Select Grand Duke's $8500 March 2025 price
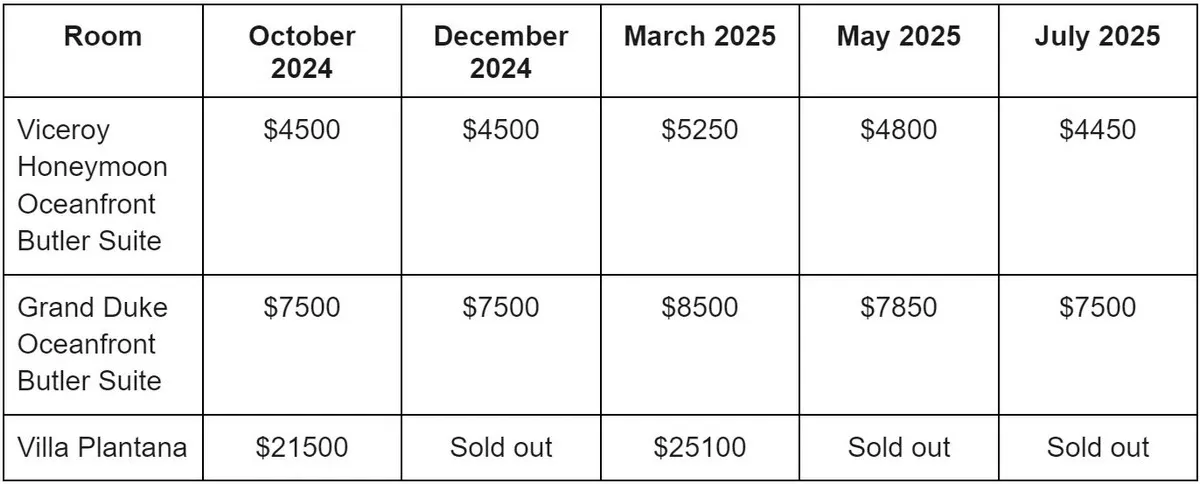Image resolution: width=1200 pixels, height=484 pixels. coord(699,307)
